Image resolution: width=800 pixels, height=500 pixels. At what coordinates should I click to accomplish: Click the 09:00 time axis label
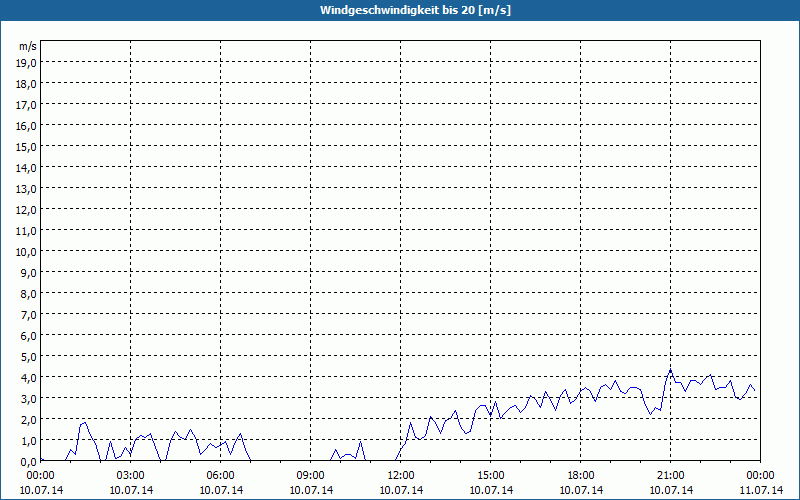point(311,476)
